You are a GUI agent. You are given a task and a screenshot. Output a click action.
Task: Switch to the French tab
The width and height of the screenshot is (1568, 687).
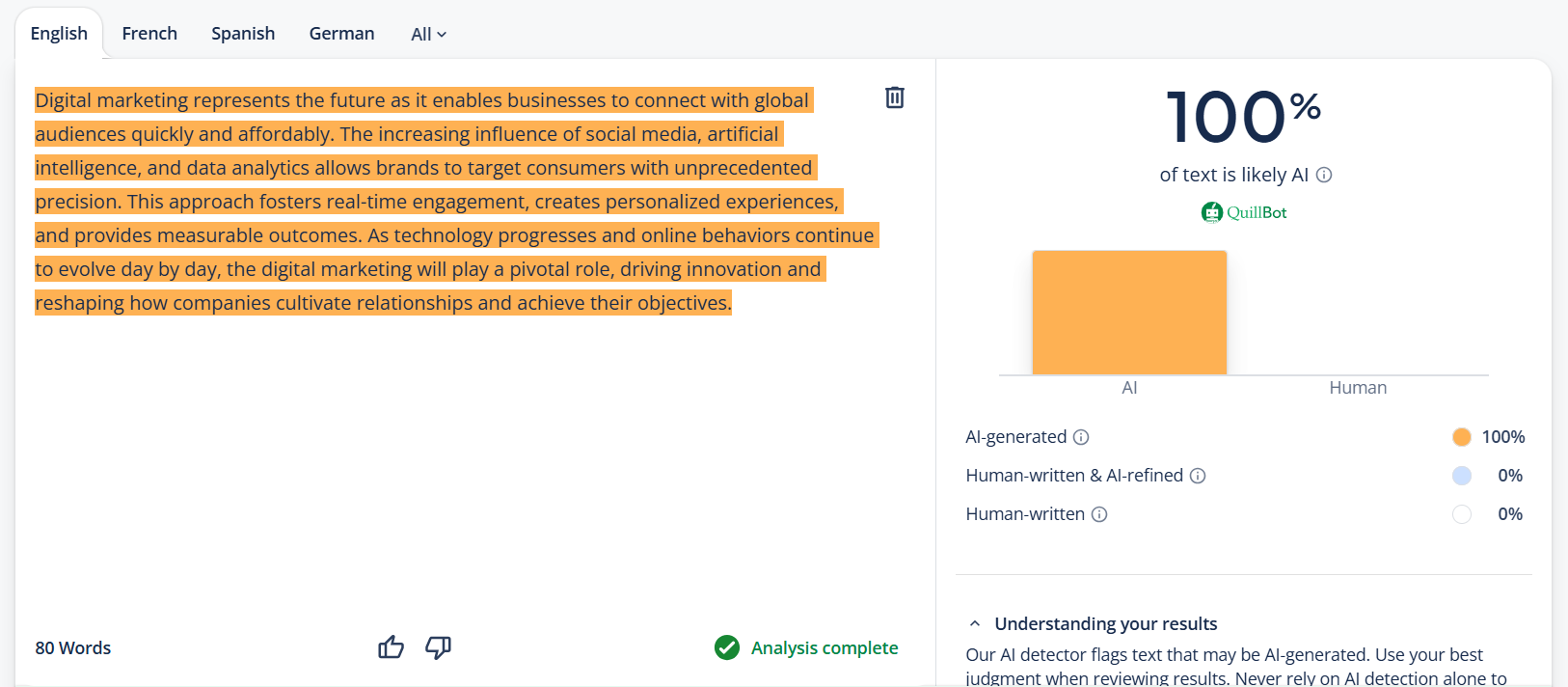pos(149,34)
